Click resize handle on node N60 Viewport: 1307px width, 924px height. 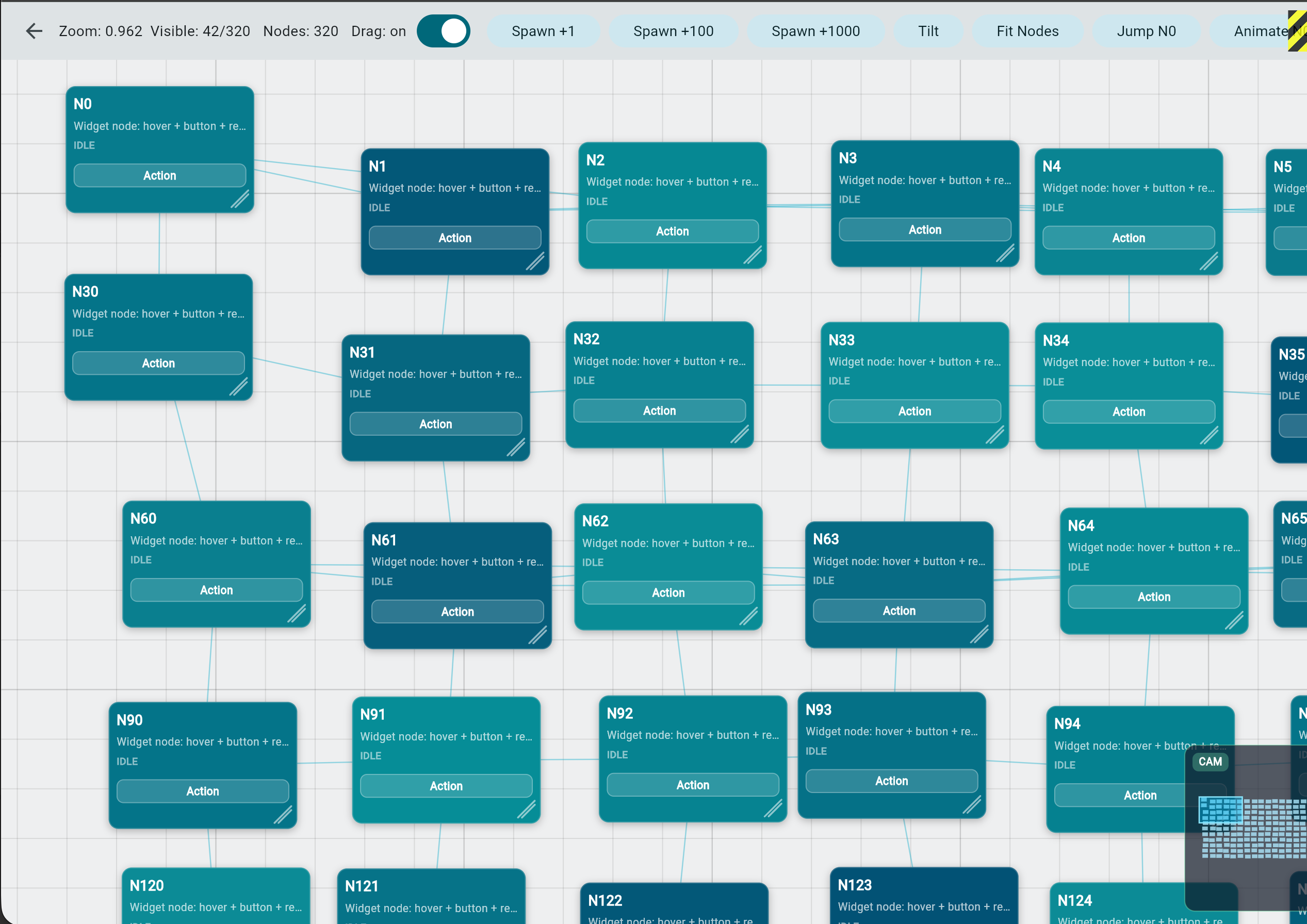297,614
